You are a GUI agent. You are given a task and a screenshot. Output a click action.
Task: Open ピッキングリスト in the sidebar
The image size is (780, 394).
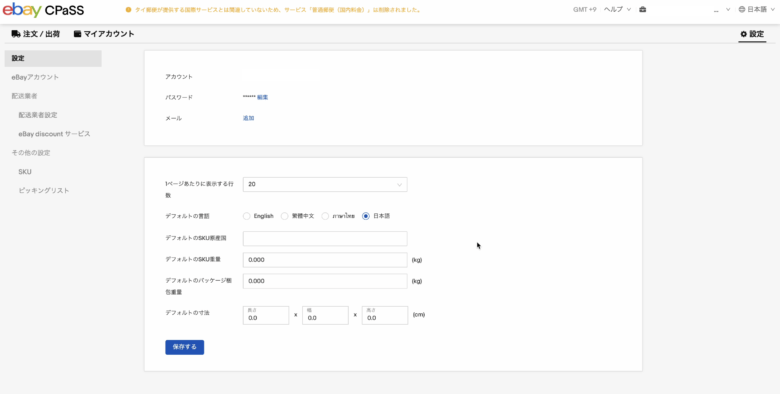click(x=44, y=191)
